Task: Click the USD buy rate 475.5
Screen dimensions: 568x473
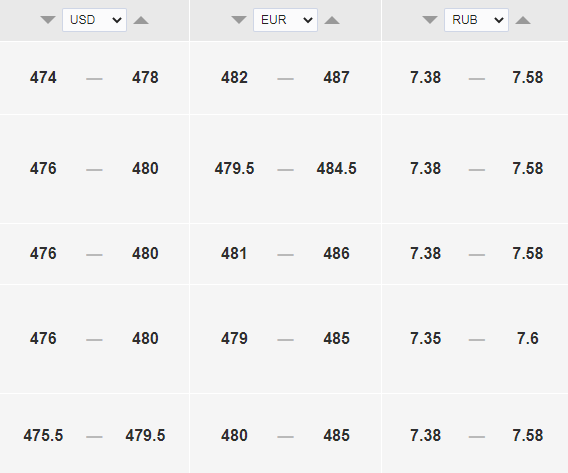Action: [43, 435]
